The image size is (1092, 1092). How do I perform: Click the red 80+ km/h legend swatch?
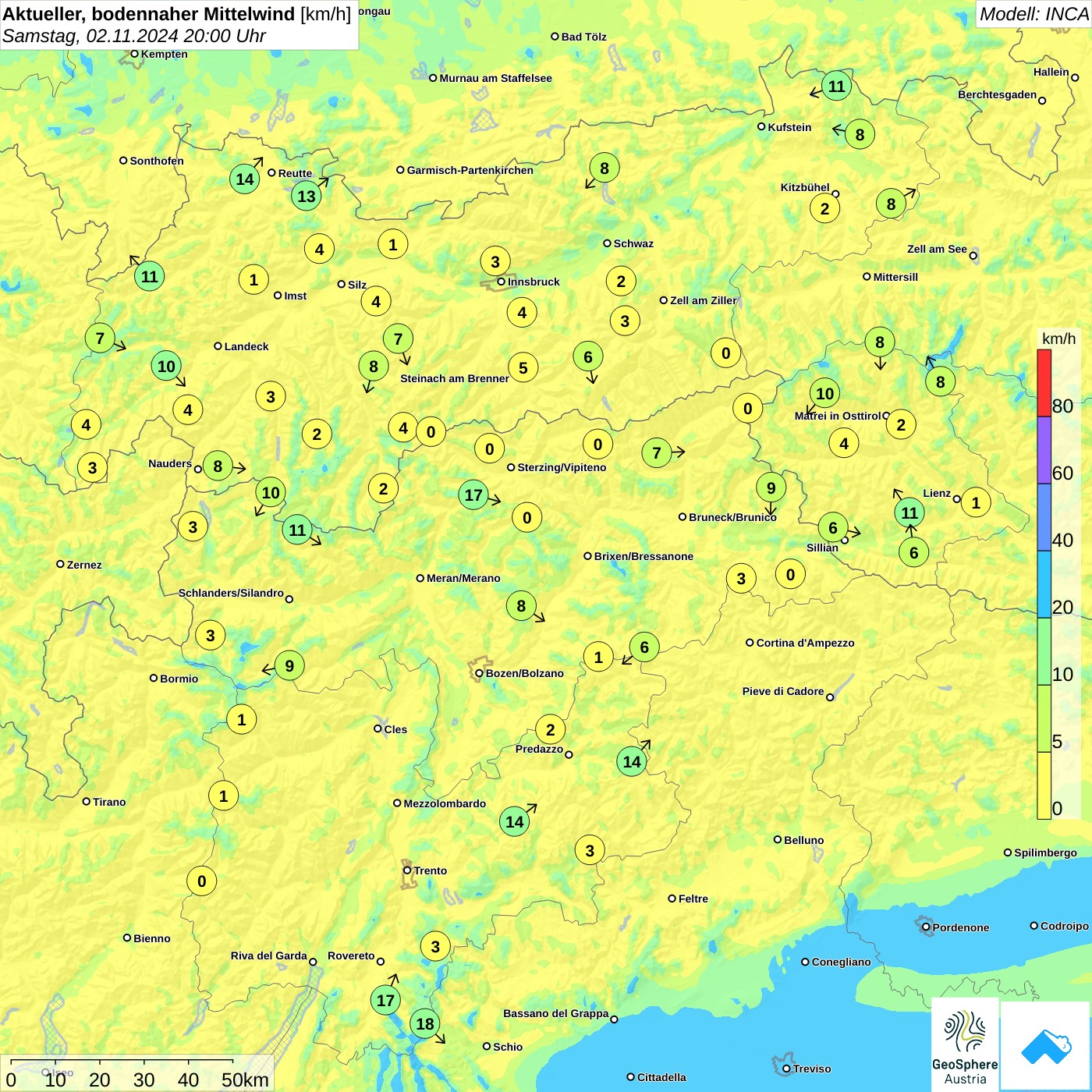click(x=1044, y=383)
